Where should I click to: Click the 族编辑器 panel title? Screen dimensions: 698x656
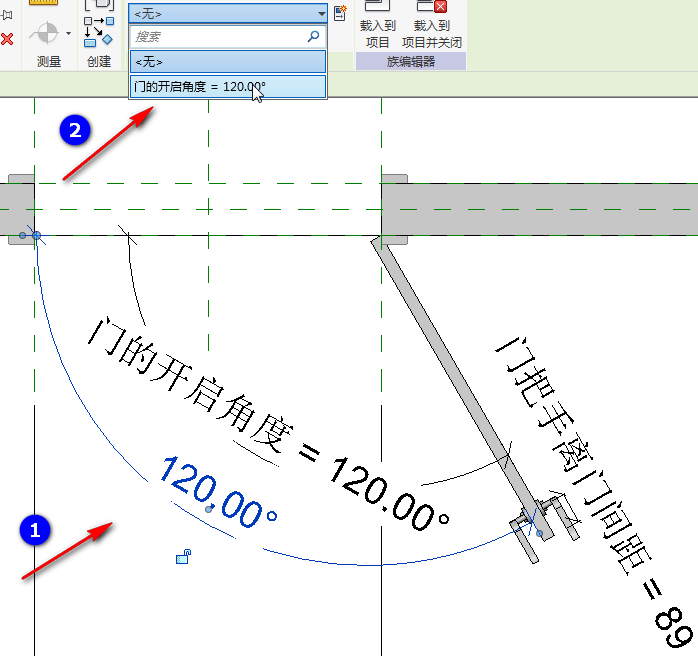(x=410, y=61)
